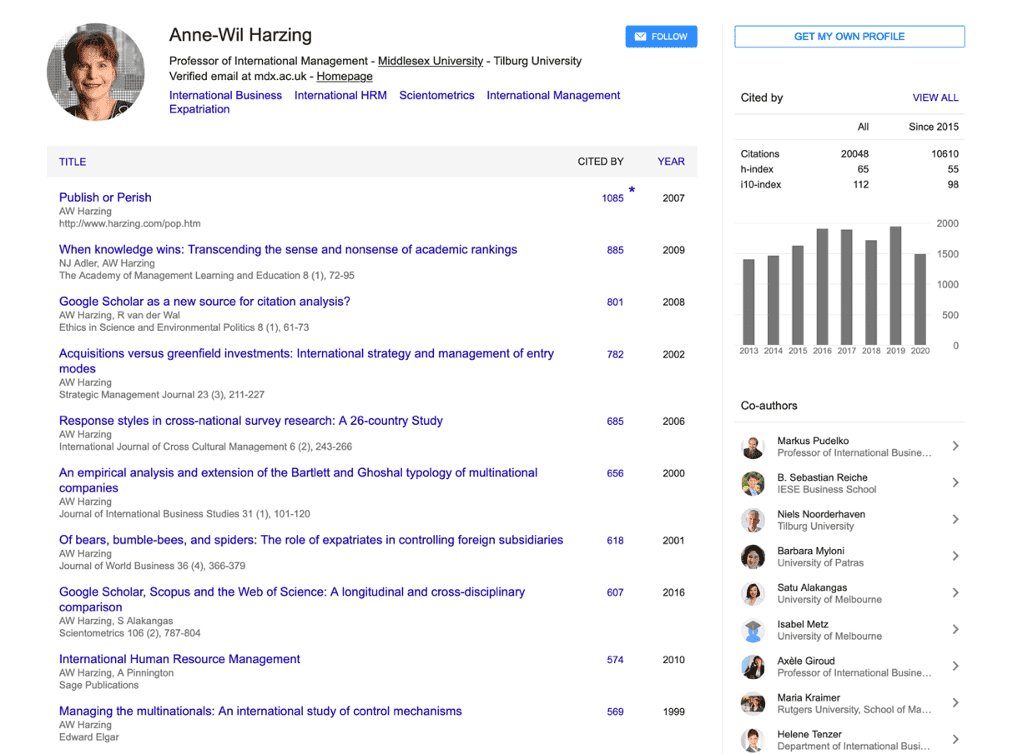Select International Business interest tag

point(225,95)
